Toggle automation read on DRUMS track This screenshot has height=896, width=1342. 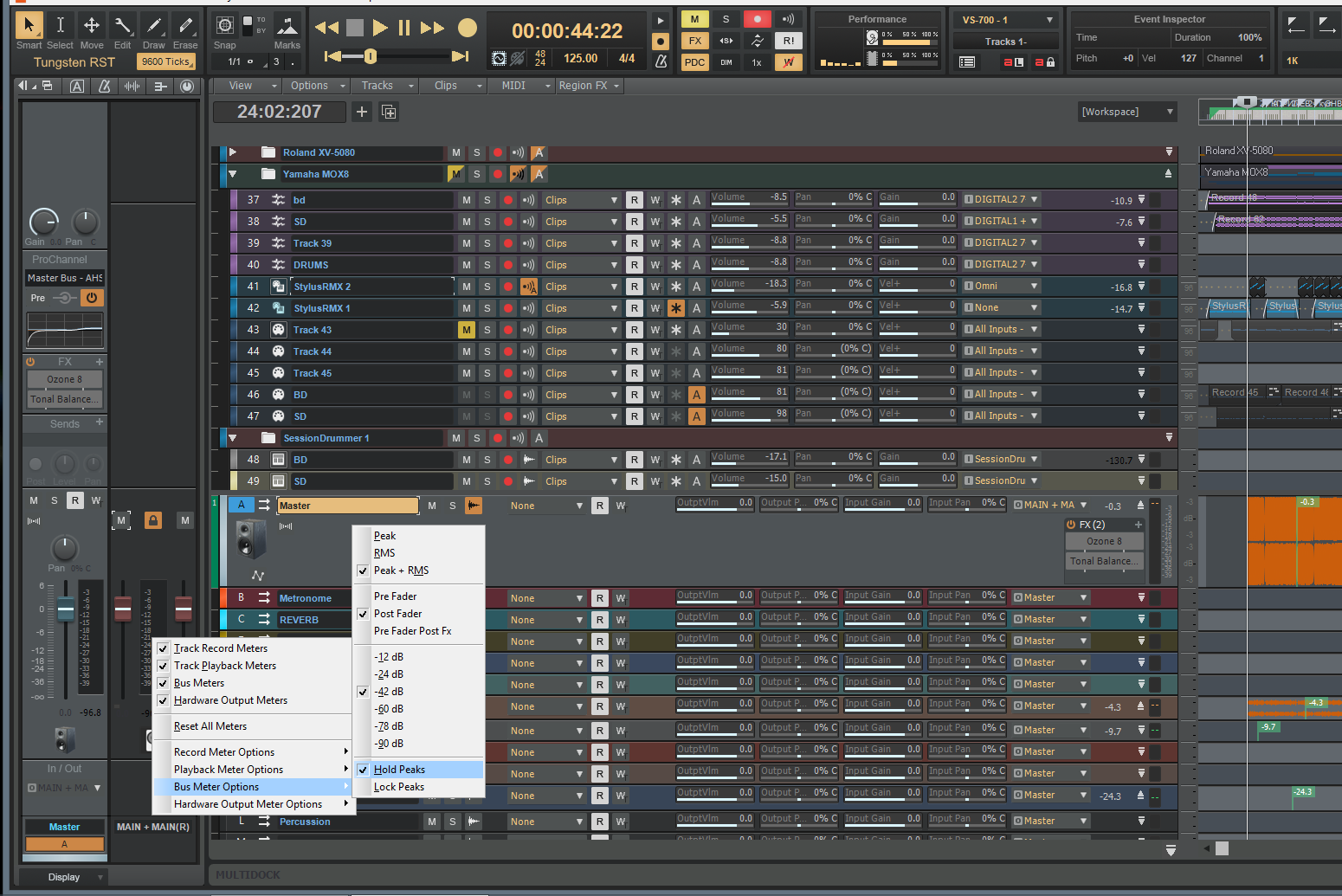click(x=635, y=265)
